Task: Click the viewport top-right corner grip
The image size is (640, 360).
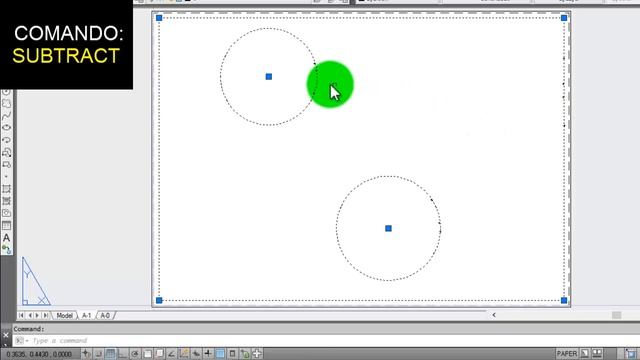Action: pos(564,18)
